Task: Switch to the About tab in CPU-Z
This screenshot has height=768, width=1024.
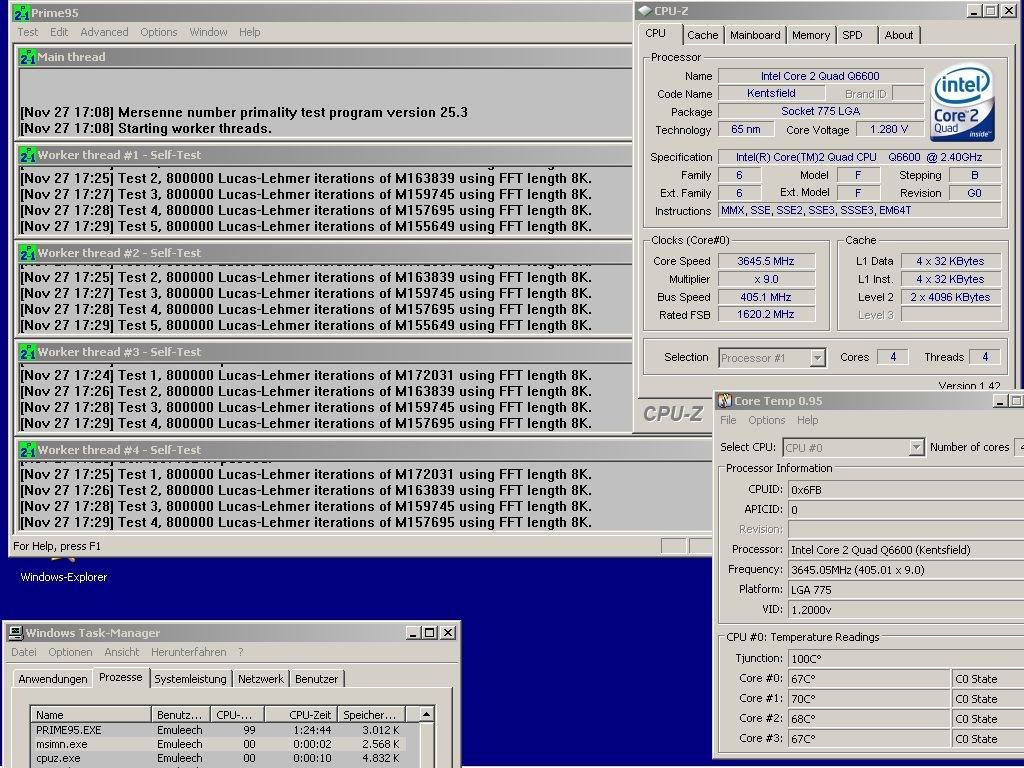Action: click(899, 35)
